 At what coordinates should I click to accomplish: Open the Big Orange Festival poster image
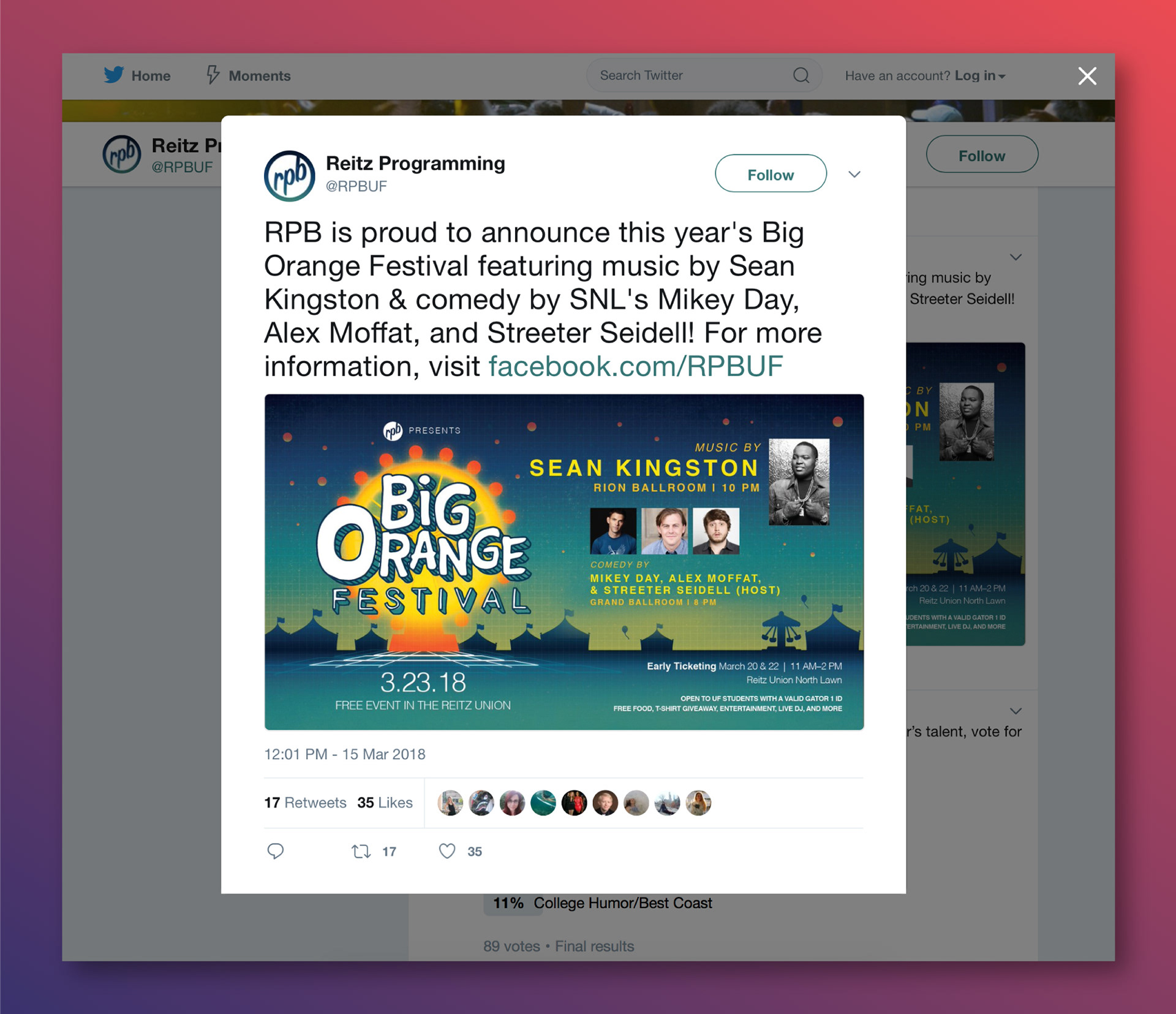(564, 562)
